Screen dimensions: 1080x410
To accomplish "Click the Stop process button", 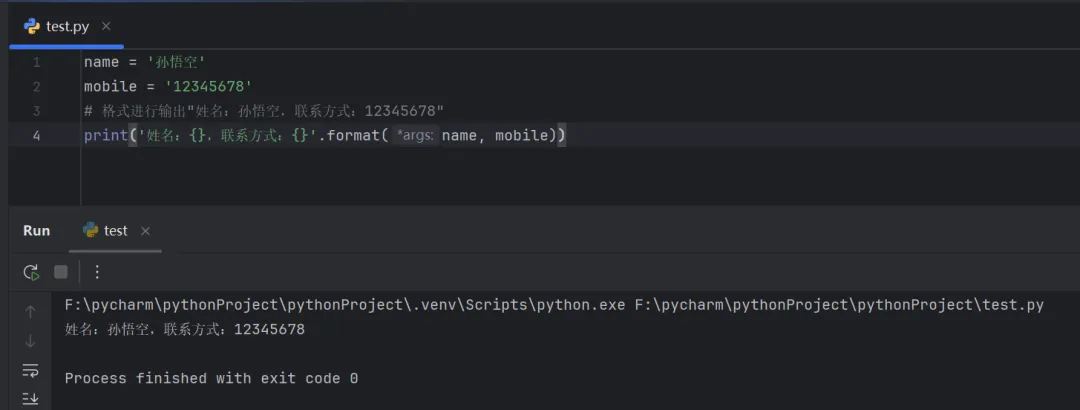I will pos(61,271).
